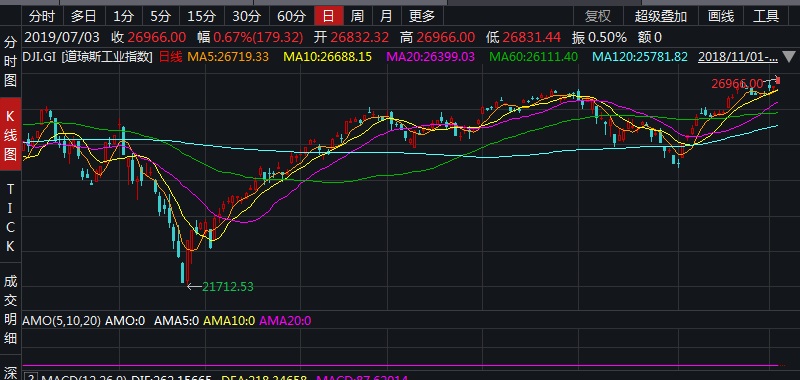Viewport: 800px width, 380px height.
Task: Select the 月 monthly period tab
Action: pyautogui.click(x=386, y=16)
